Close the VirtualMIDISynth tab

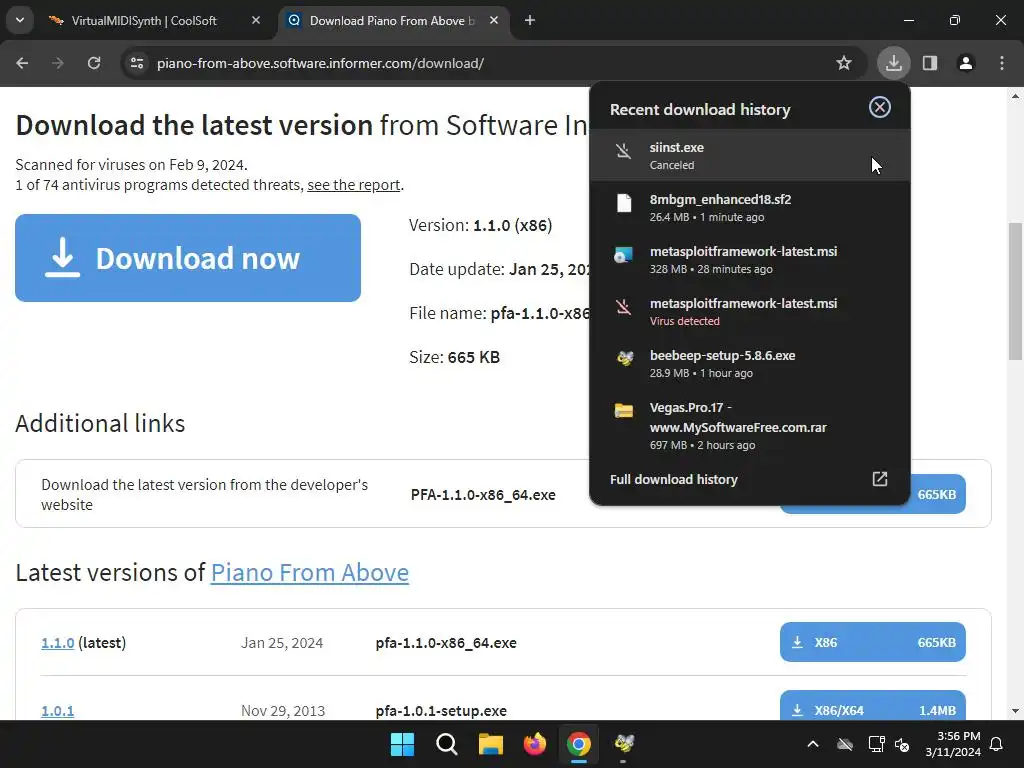[256, 21]
